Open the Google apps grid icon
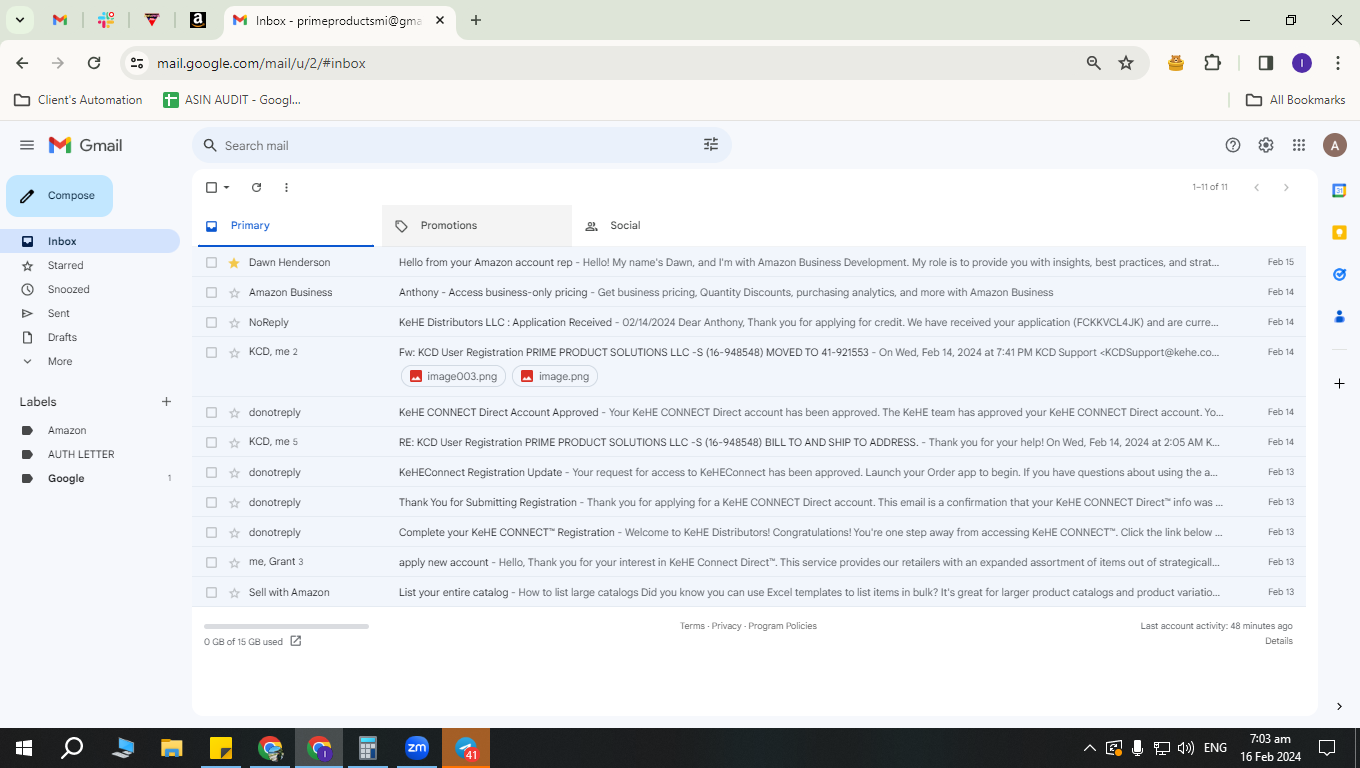Viewport: 1360px width, 768px height. (x=1299, y=145)
